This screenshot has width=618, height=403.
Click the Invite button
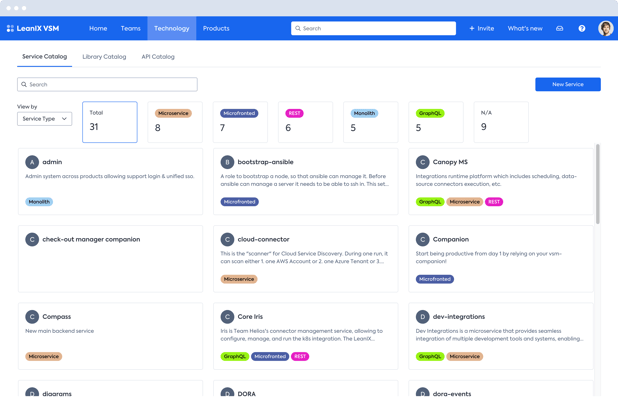tap(482, 28)
